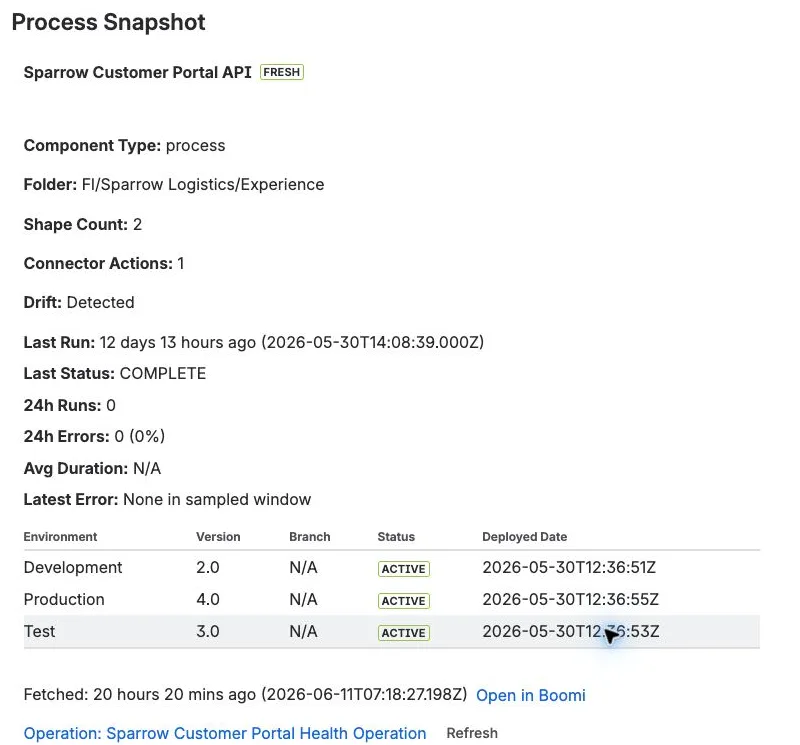Open the 'Open in Boomi' link
800x745 pixels.
(531, 695)
